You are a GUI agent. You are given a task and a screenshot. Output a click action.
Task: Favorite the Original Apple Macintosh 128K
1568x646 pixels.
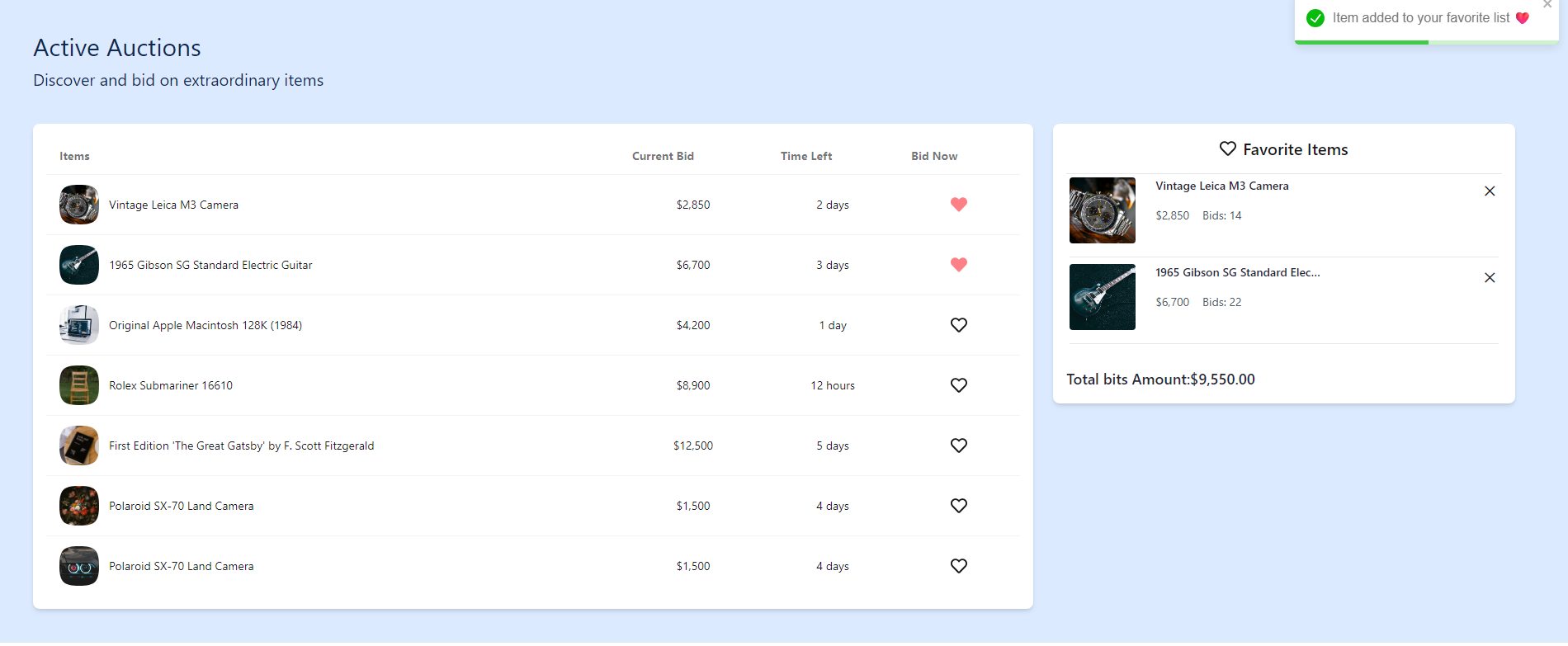(958, 325)
